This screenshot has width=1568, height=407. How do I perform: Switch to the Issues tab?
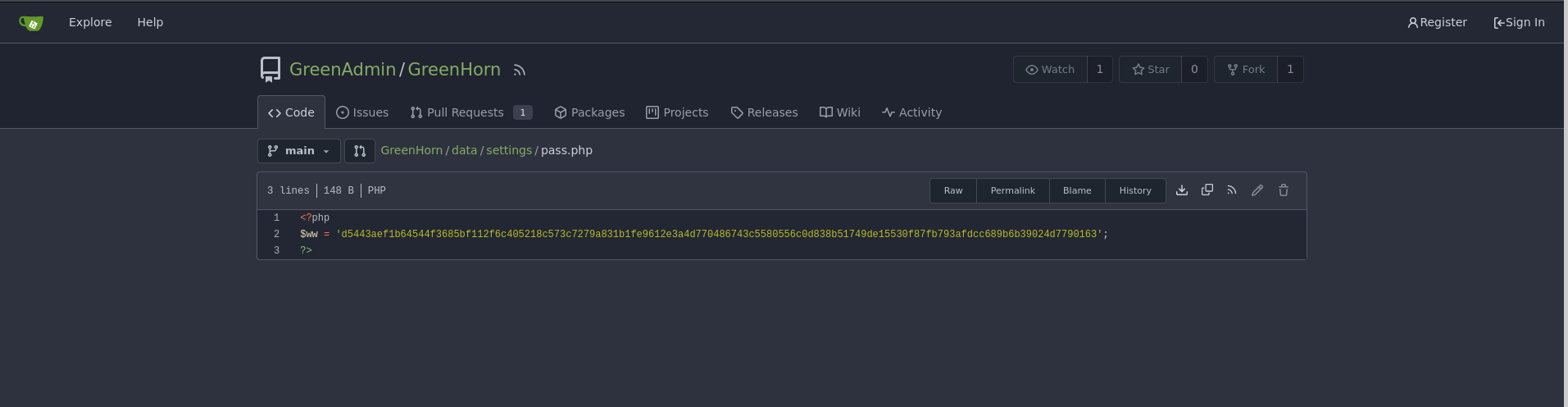(362, 112)
